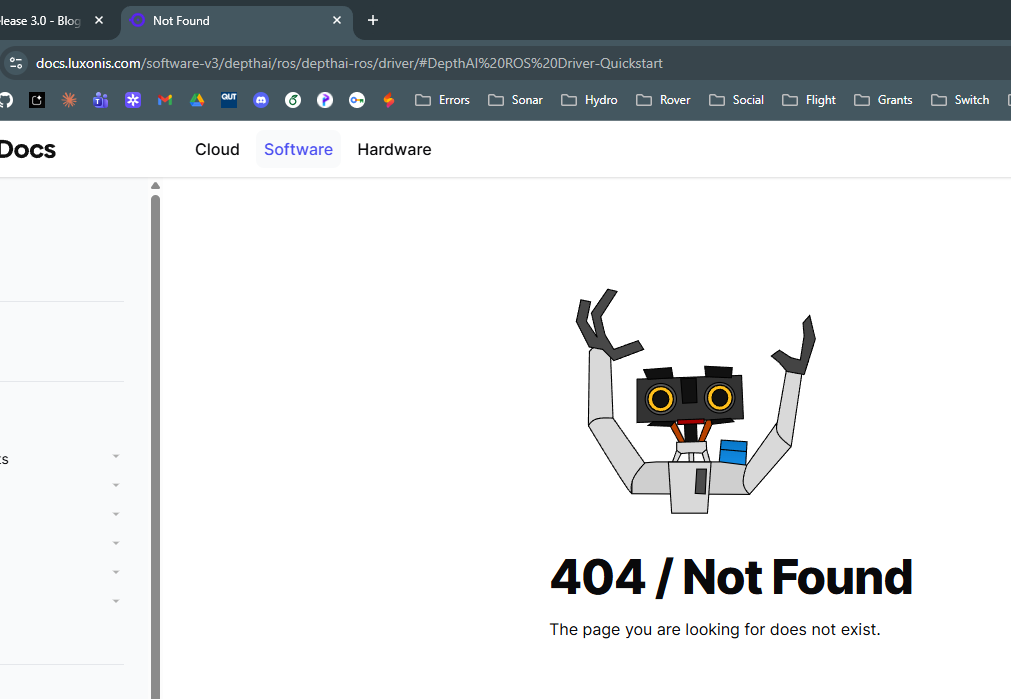Open the Microsoft Teams bookmark
This screenshot has width=1011, height=699.
click(x=100, y=100)
